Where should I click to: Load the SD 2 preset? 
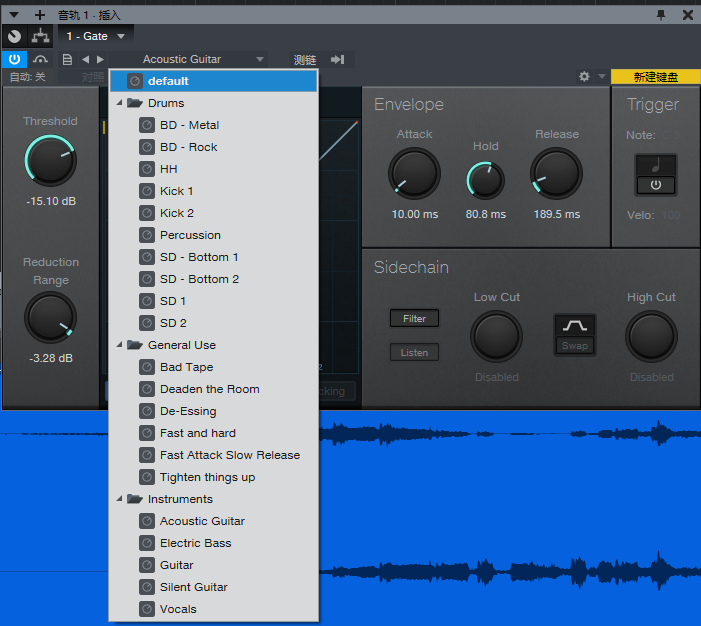click(214, 323)
